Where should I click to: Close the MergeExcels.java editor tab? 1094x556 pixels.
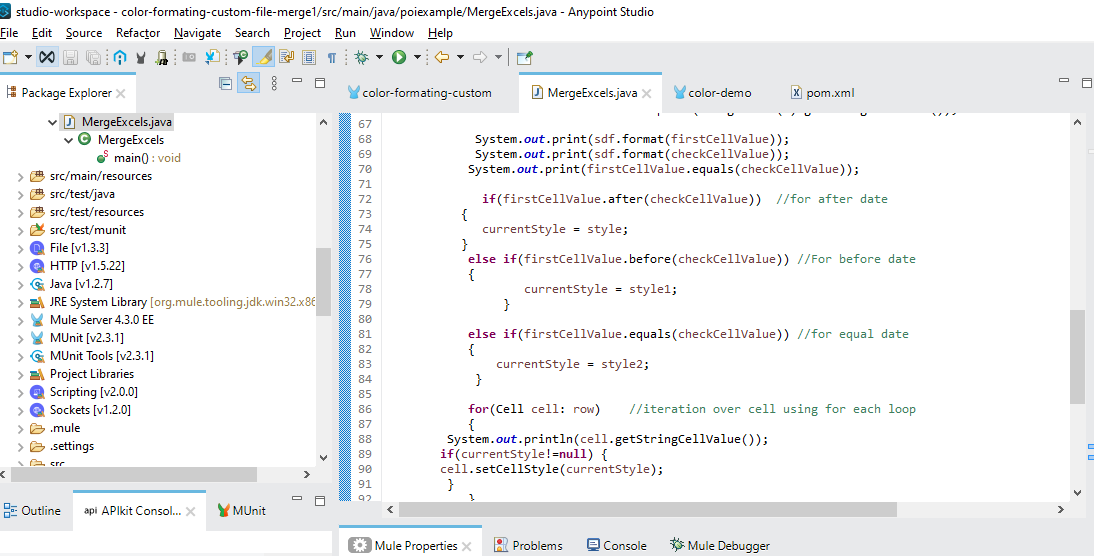click(x=647, y=94)
